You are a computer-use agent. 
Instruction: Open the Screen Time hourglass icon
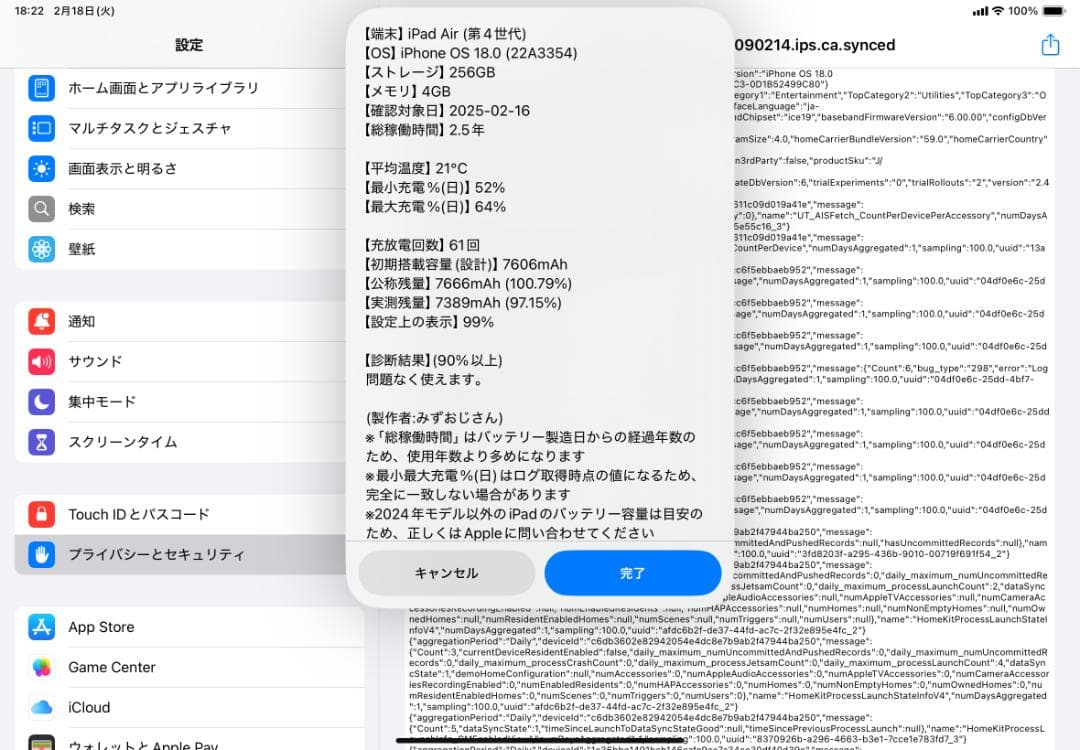coord(42,442)
